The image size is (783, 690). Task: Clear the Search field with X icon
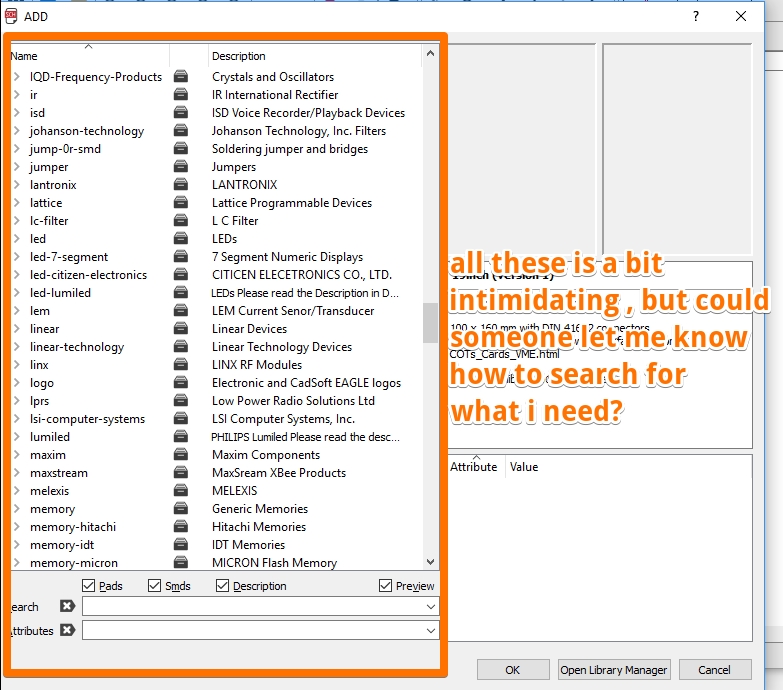click(x=67, y=606)
